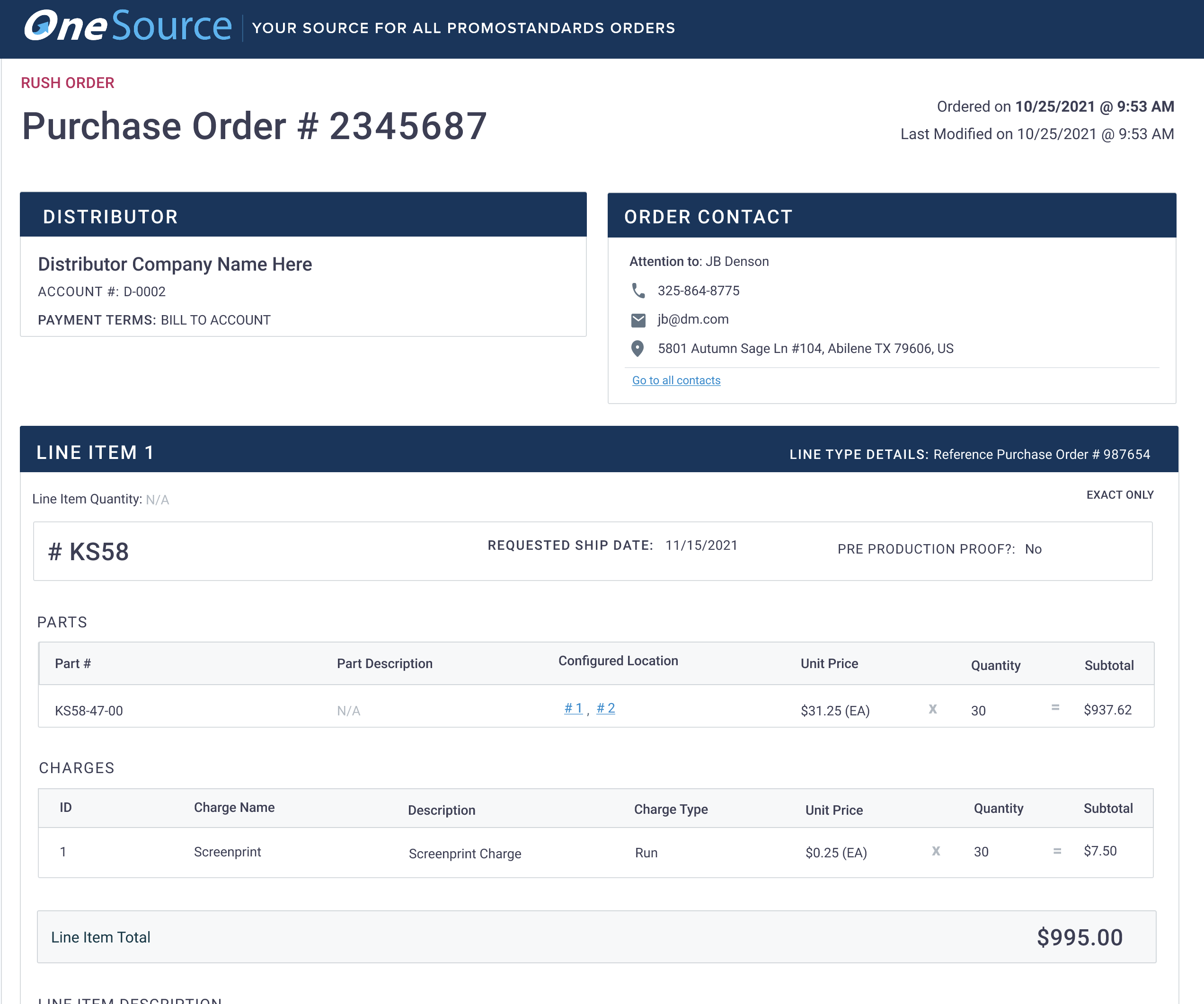Click the Purchase Order # 2345687 heading
Image resolution: width=1204 pixels, height=1004 pixels.
click(254, 126)
